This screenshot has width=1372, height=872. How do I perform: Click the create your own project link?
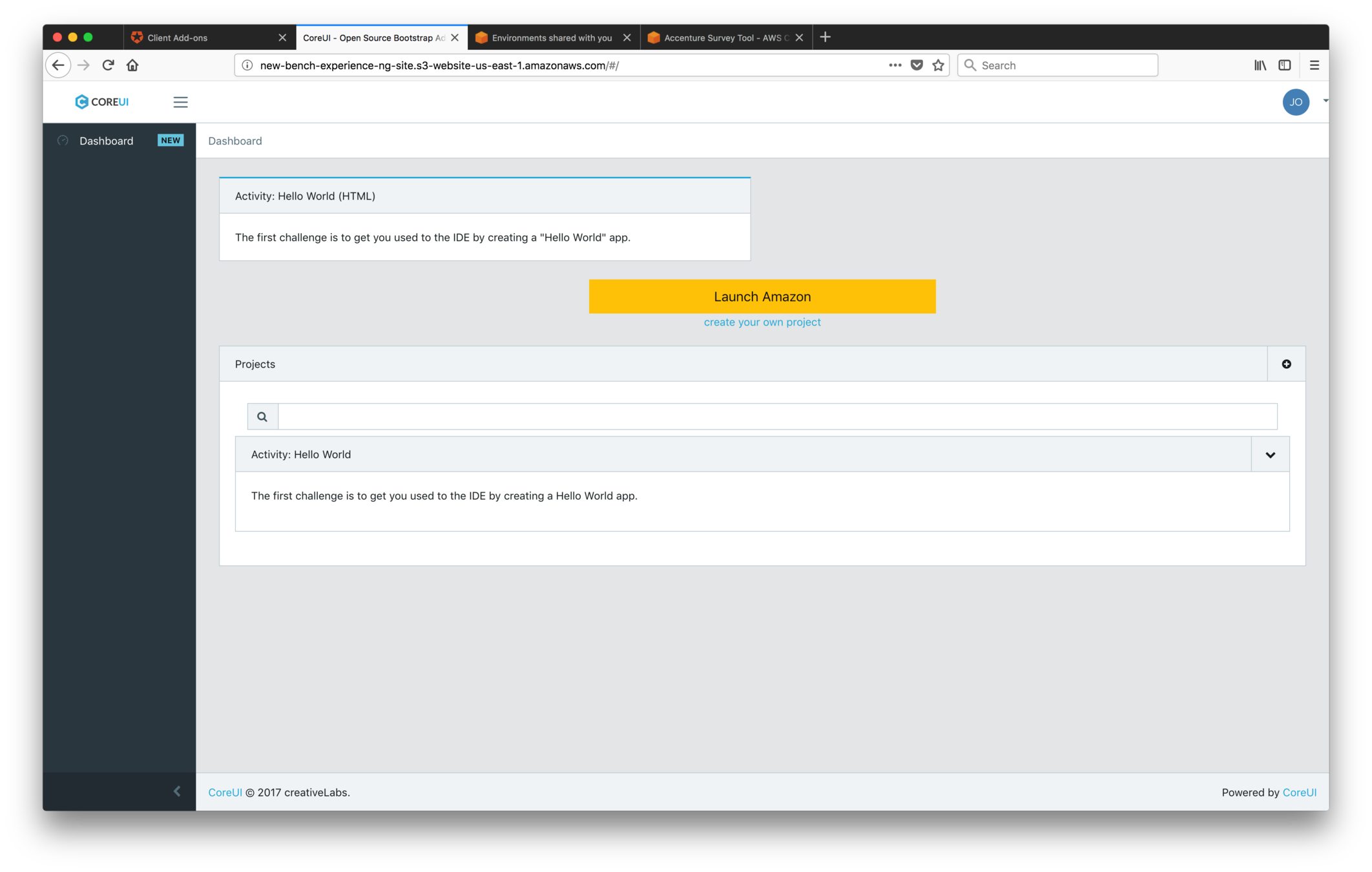point(762,322)
